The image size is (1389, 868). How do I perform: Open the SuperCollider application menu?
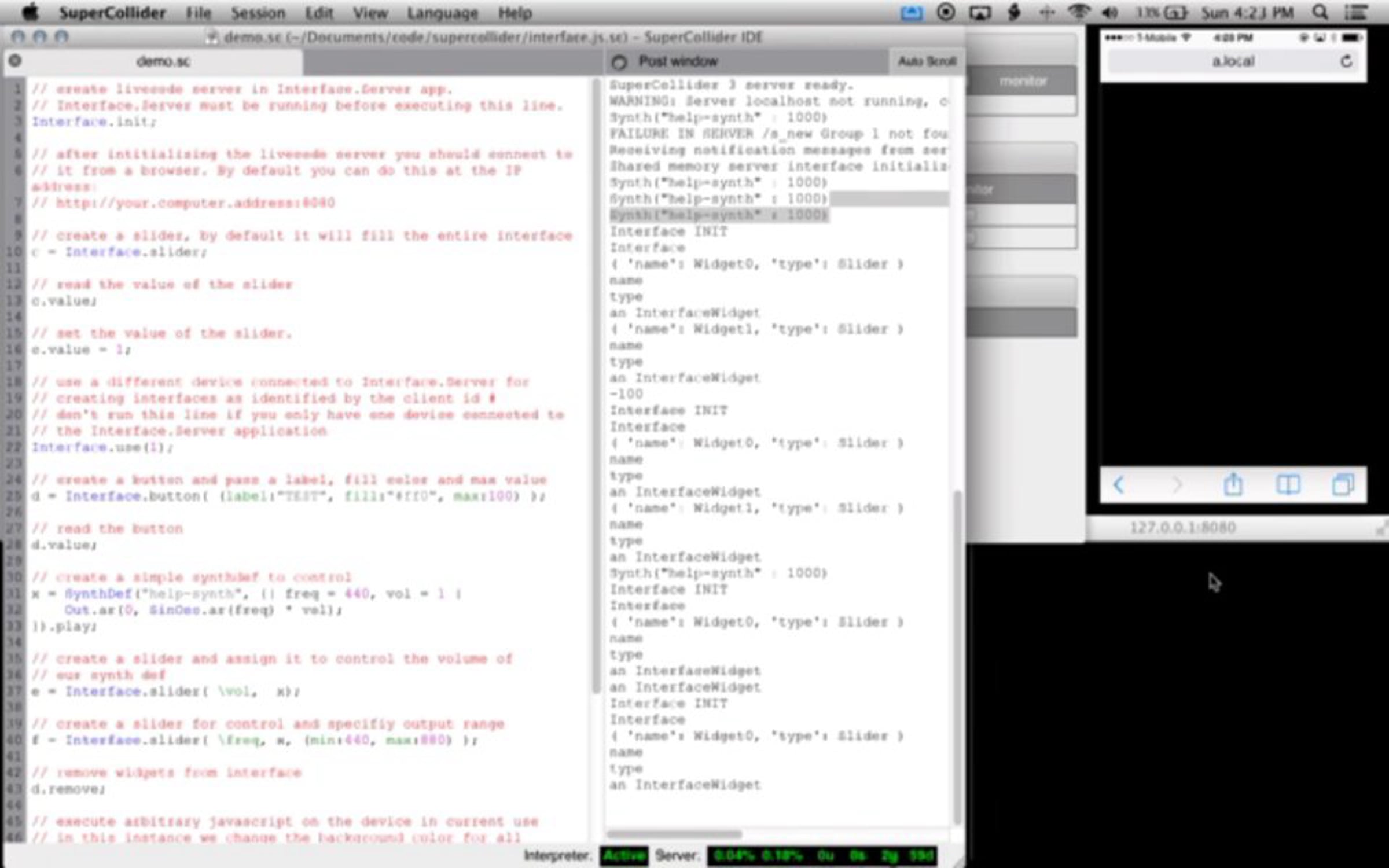click(x=112, y=13)
